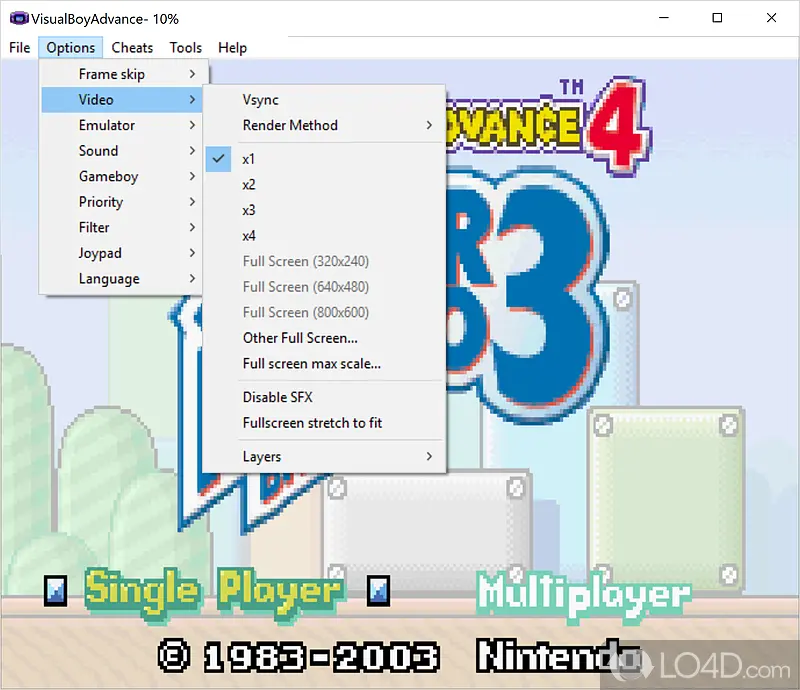Open the File menu

click(19, 47)
